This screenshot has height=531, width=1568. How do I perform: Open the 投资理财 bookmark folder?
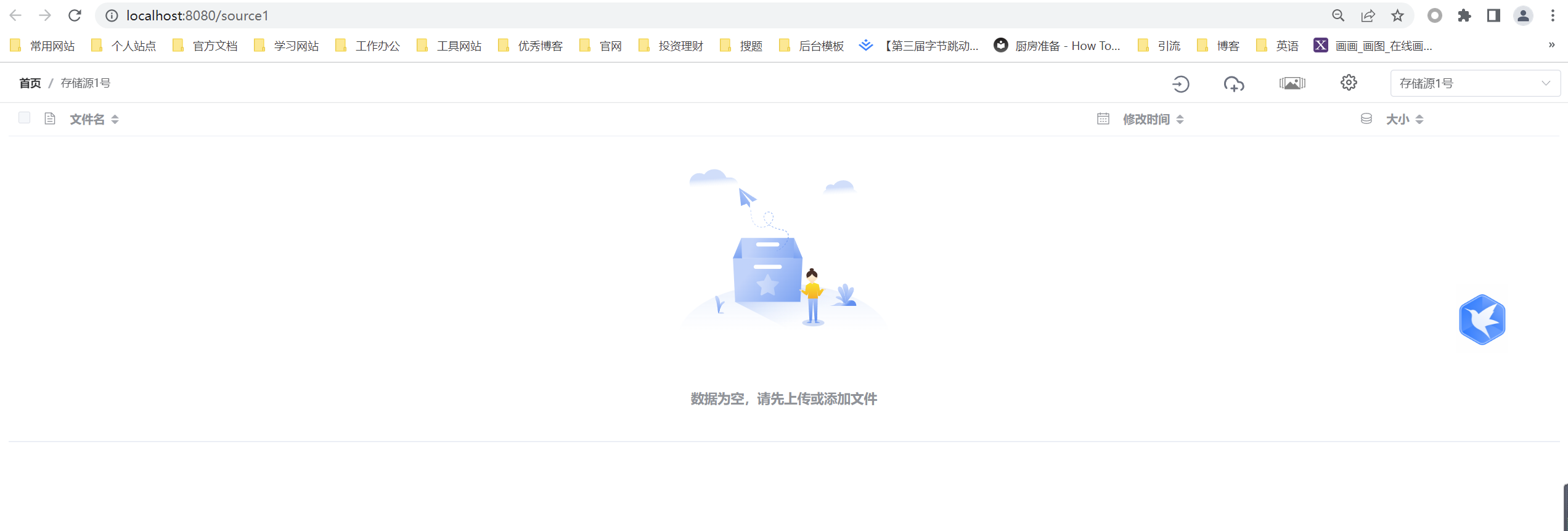click(x=671, y=46)
